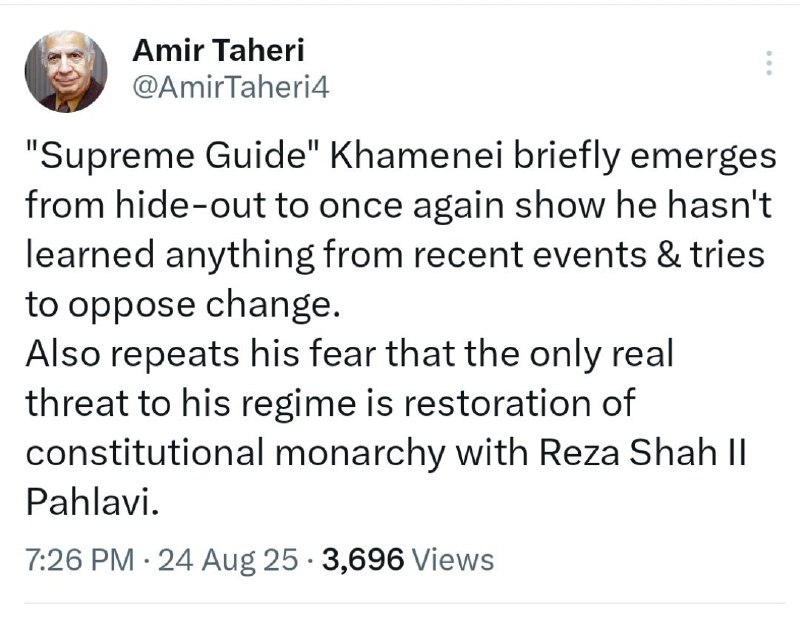Click the "constitutional monarchy" phrase
800x638 pixels.
pos(235,453)
